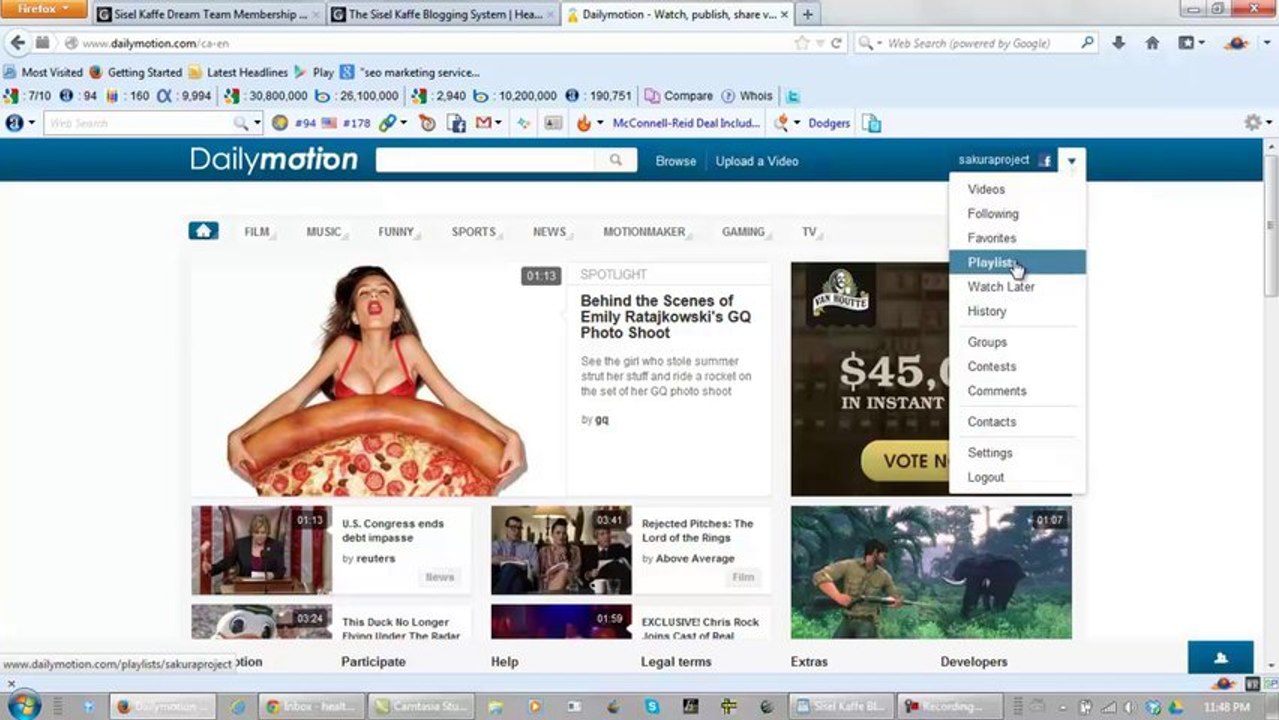Click the toolbar settings gear icon
1279x720 pixels.
tap(1252, 122)
